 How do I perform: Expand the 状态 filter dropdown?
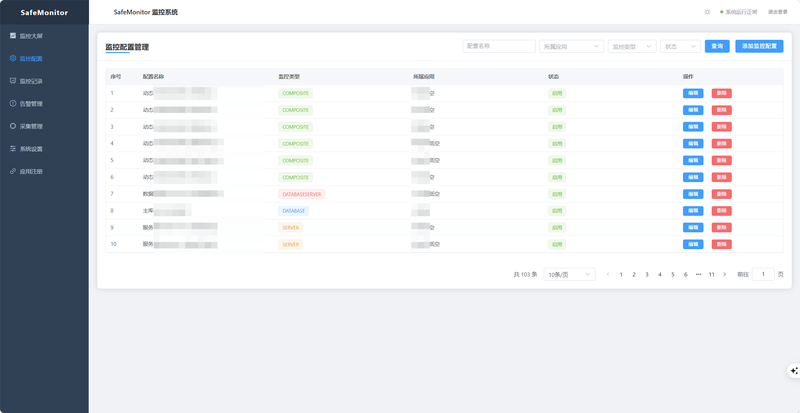pos(680,46)
